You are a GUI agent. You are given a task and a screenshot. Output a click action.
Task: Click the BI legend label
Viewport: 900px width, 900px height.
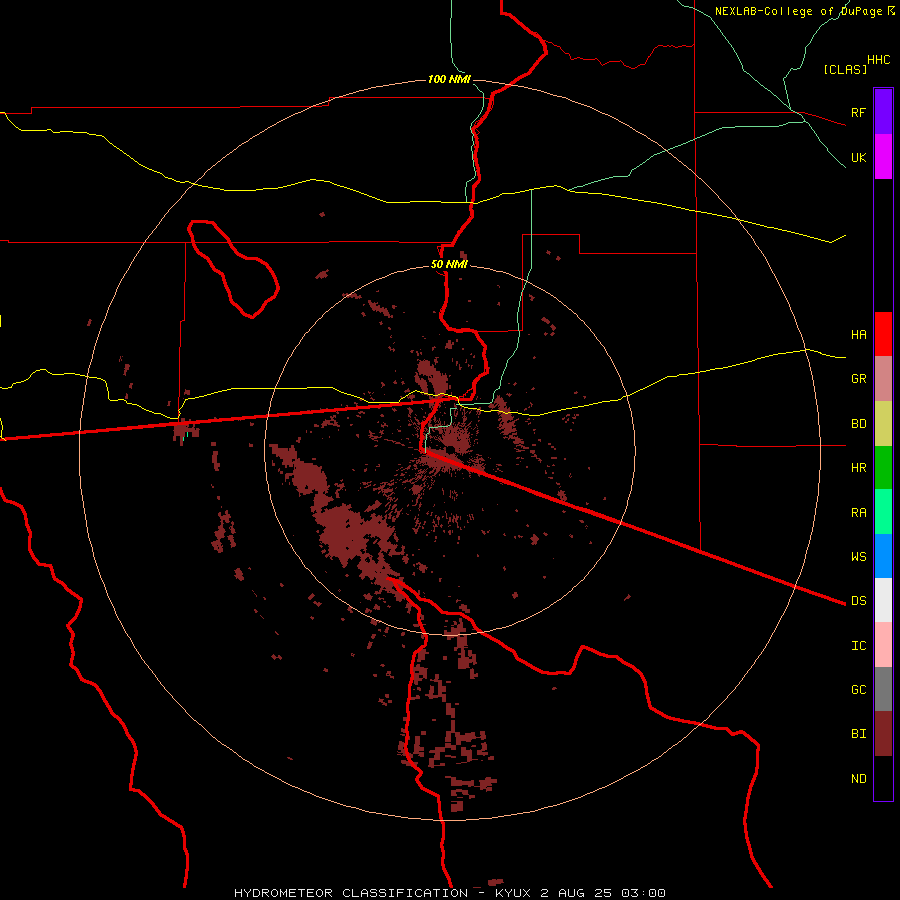pyautogui.click(x=858, y=734)
